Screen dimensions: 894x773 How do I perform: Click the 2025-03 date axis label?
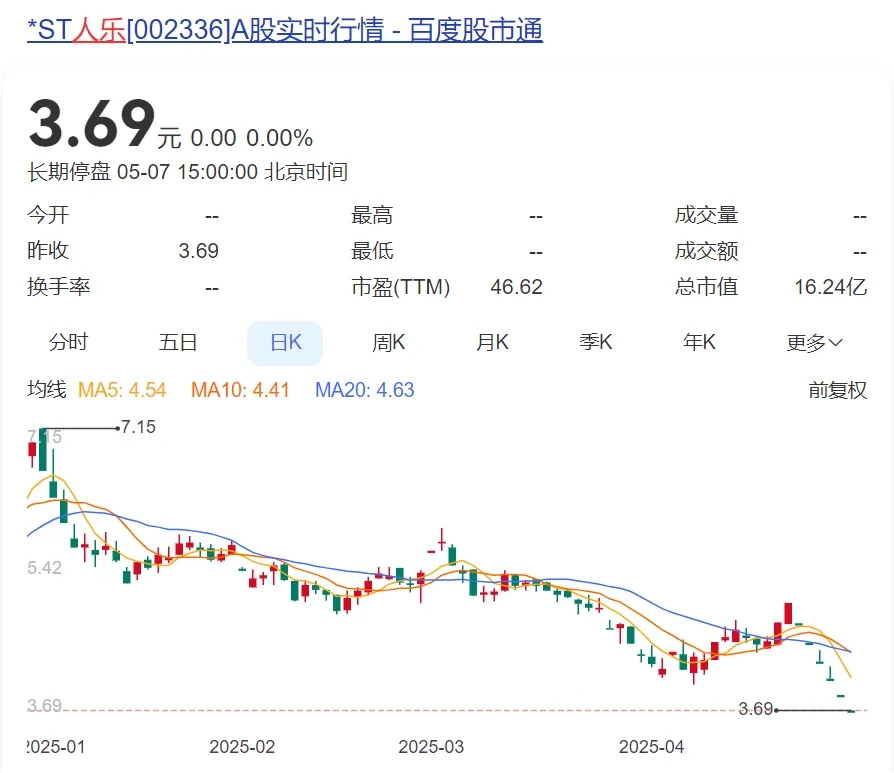tap(431, 747)
